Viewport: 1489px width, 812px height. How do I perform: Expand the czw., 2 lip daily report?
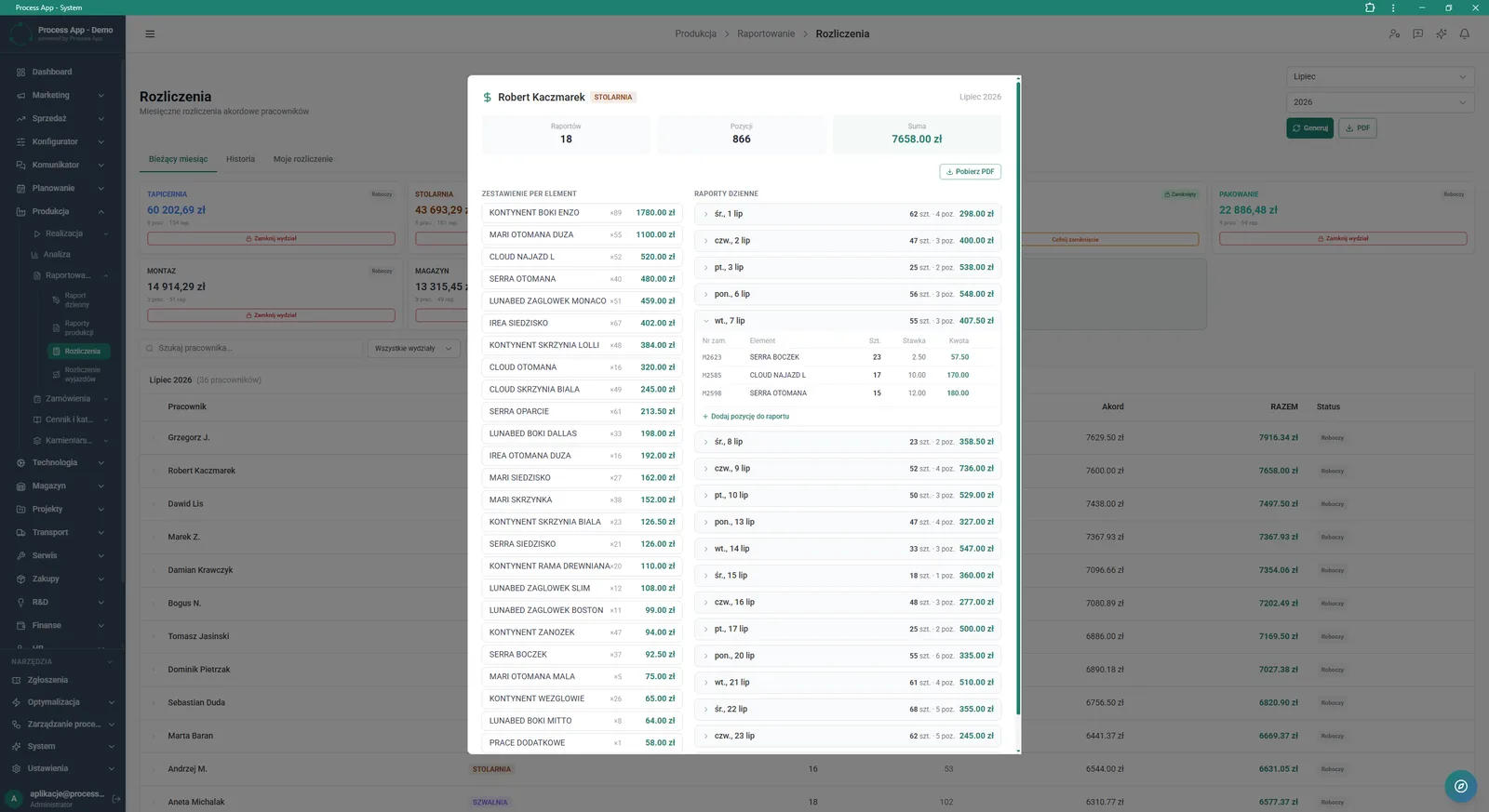(847, 240)
